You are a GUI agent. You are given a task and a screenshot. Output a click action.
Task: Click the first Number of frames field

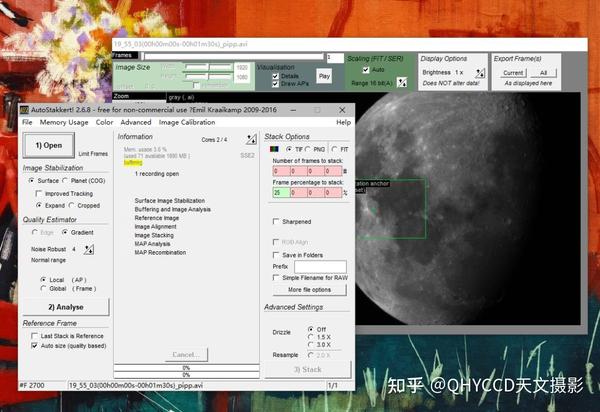pos(282,171)
